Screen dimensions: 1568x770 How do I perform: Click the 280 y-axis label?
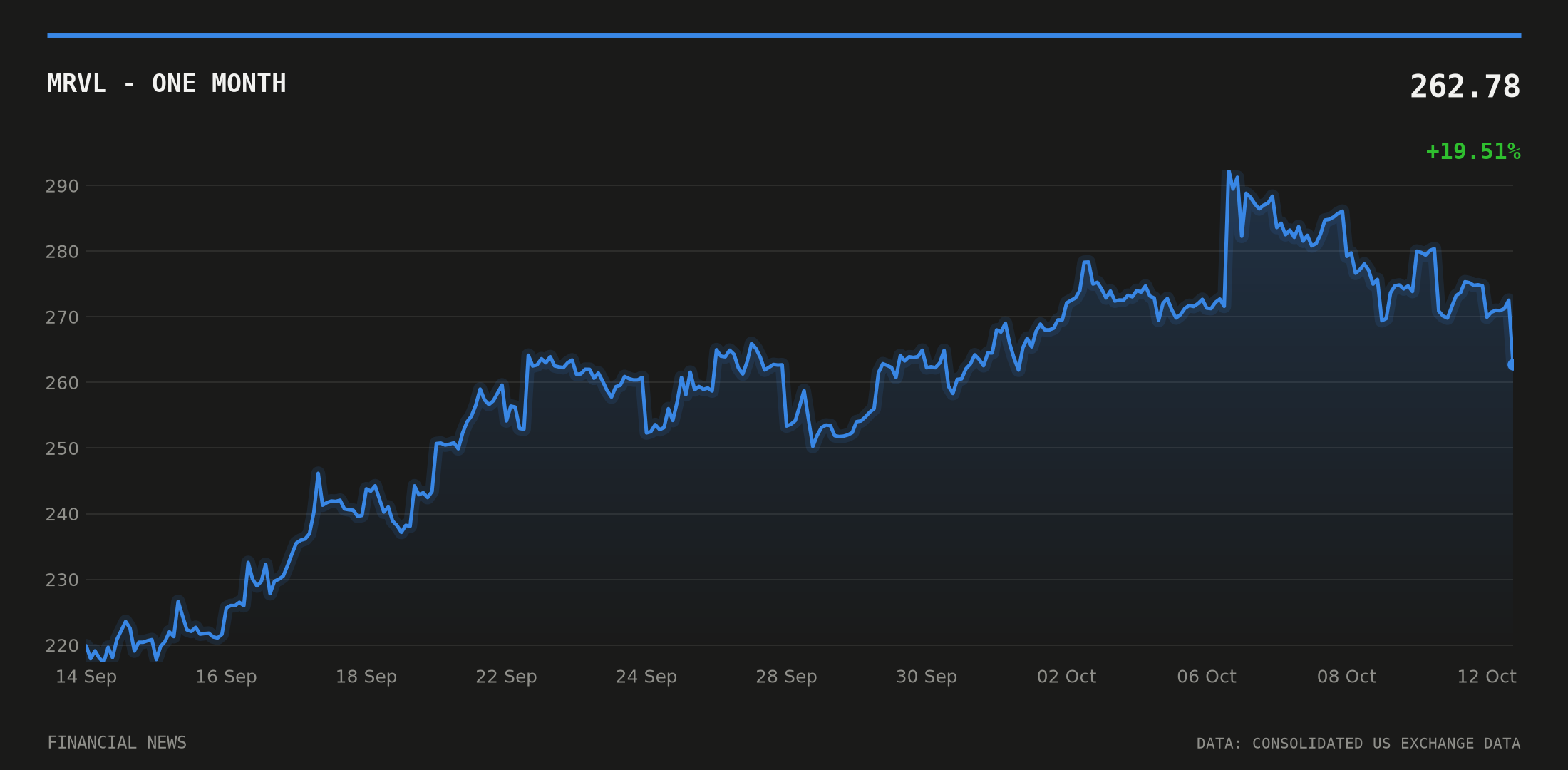62,252
